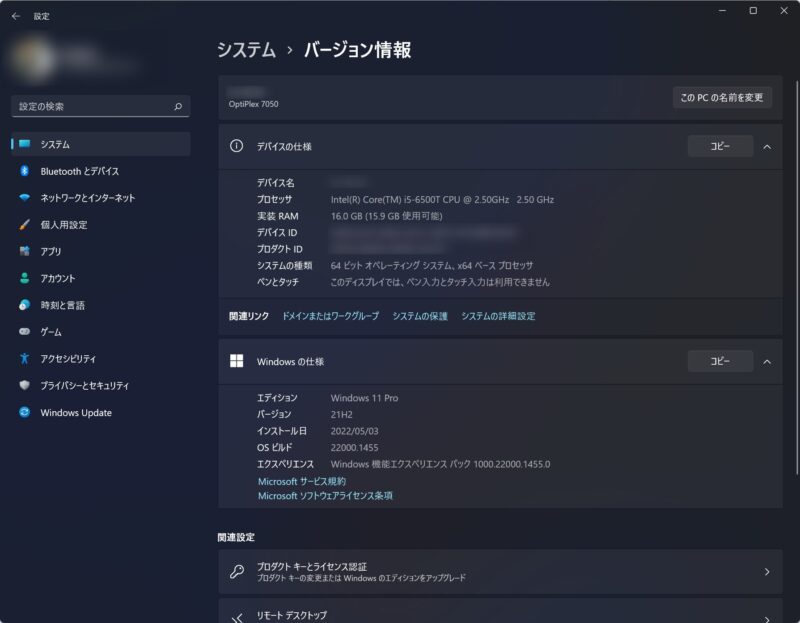Go to 個人用設定 page
This screenshot has width=800, height=623.
[101, 225]
